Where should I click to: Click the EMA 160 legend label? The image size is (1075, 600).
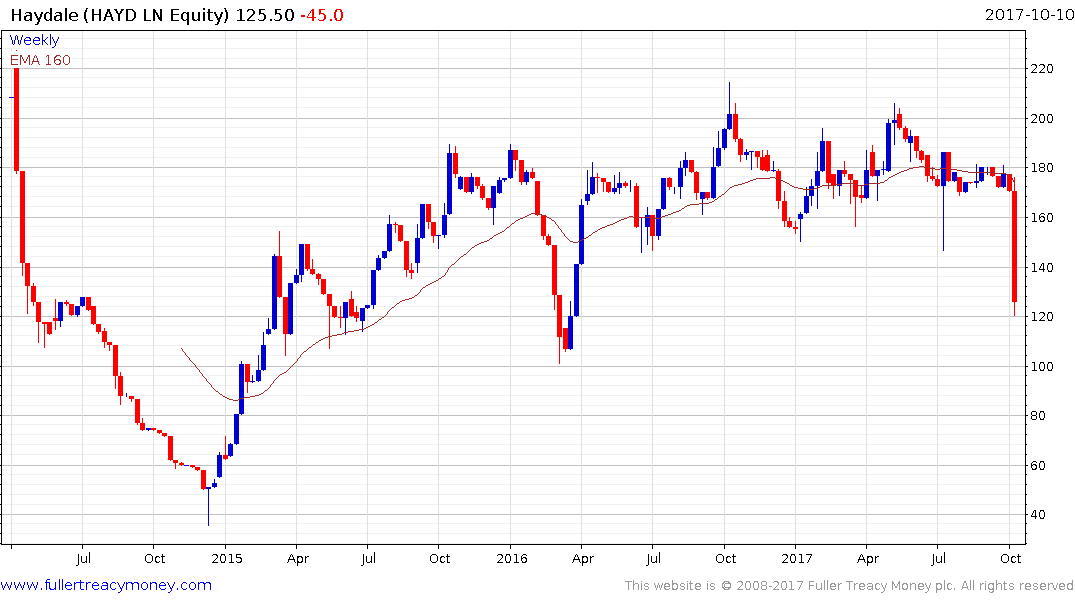(x=40, y=60)
